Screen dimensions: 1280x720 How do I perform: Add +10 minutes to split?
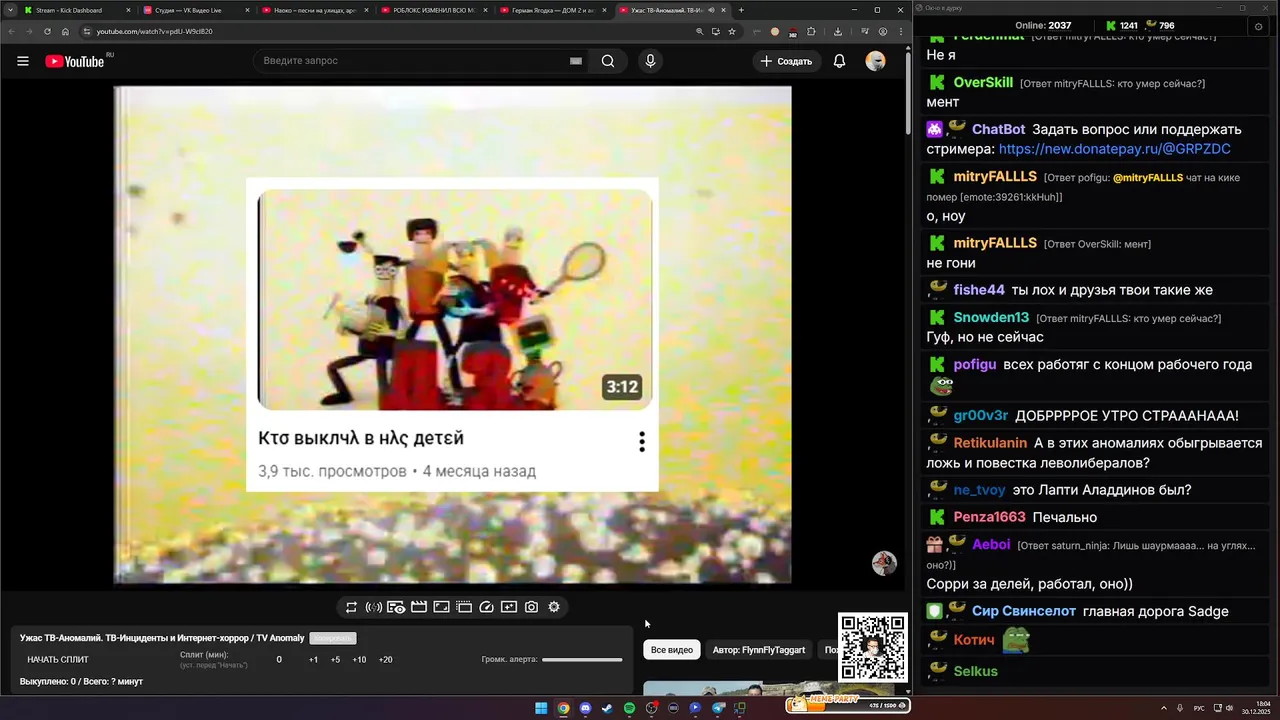coord(359,660)
